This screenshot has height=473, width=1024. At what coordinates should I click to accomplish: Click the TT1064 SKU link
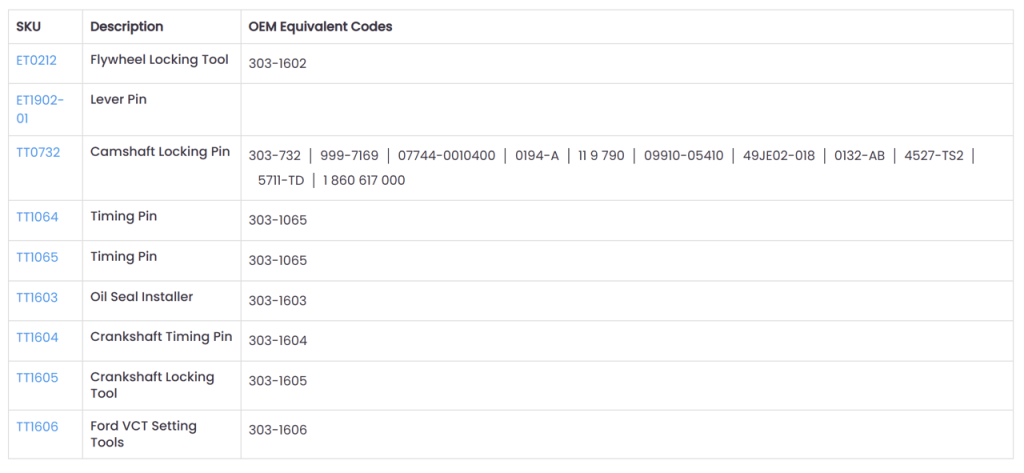point(37,217)
